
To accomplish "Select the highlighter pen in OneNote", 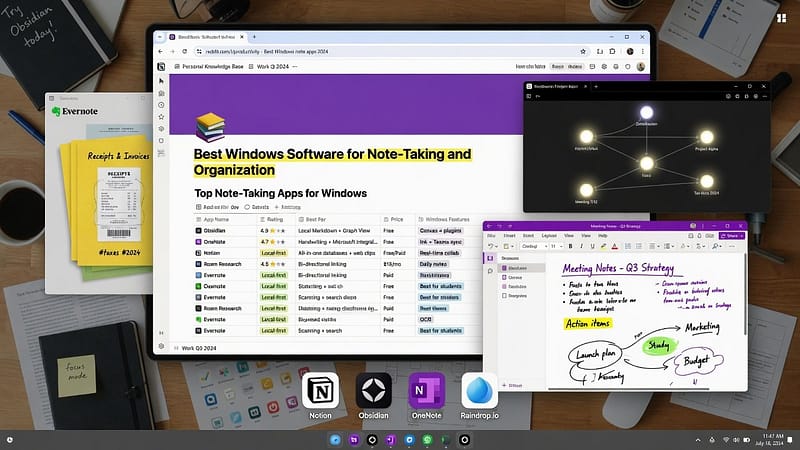I will coord(603,246).
